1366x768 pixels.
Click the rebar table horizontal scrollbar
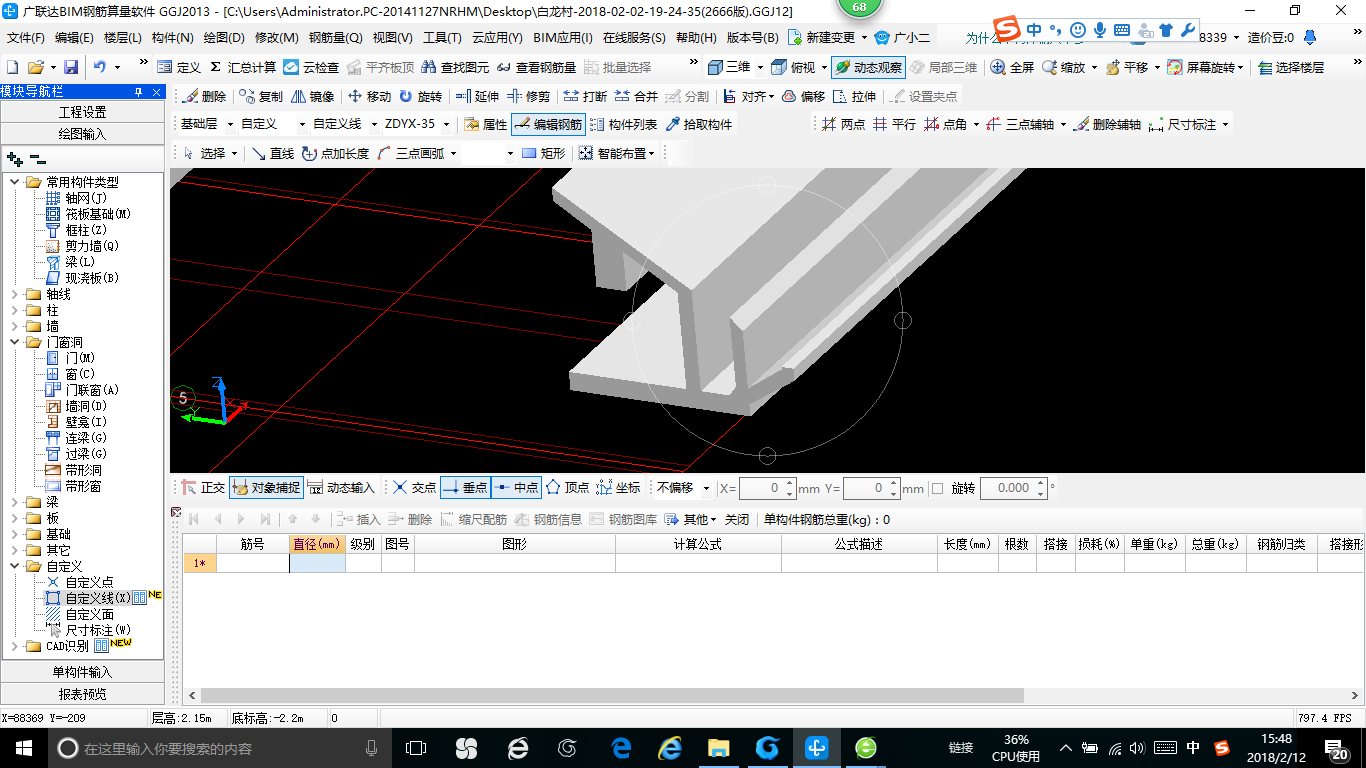[x=612, y=695]
